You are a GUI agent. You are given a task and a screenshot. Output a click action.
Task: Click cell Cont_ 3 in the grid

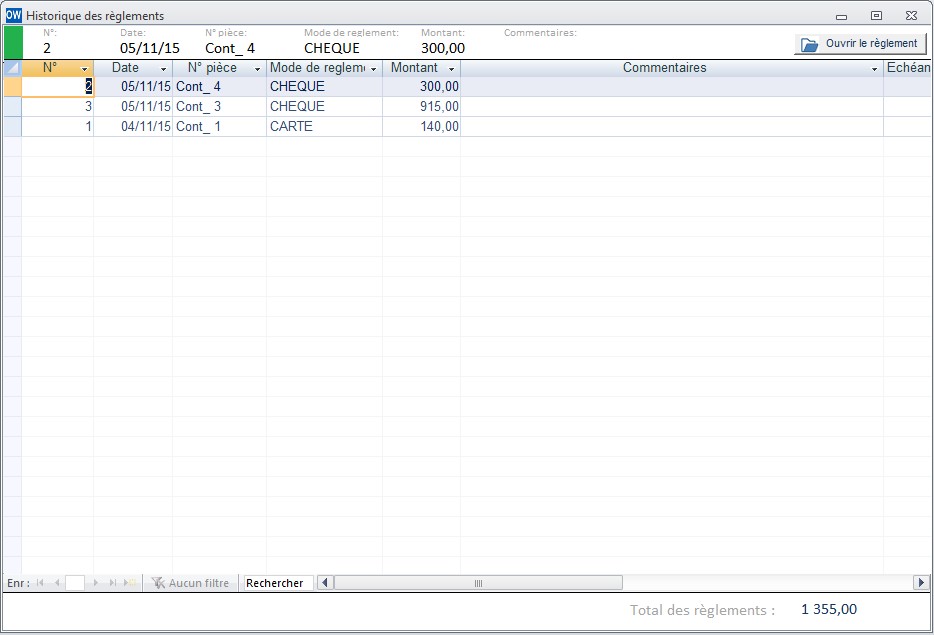[219, 107]
